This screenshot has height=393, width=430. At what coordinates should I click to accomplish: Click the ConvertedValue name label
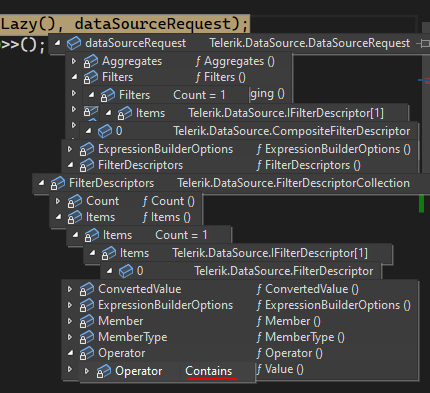click(140, 289)
